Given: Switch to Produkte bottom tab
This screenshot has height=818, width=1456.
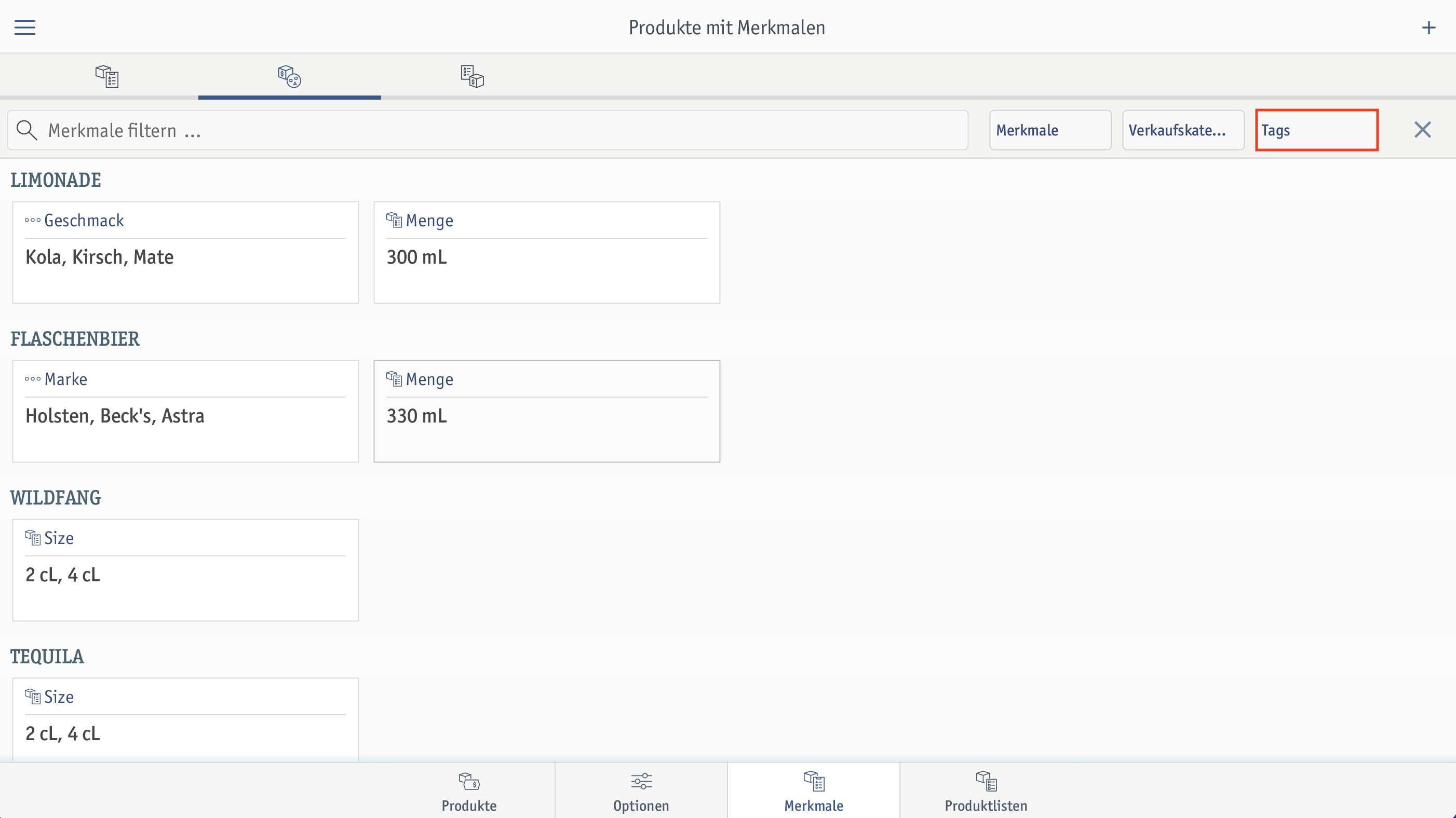Looking at the screenshot, I should coord(469,790).
